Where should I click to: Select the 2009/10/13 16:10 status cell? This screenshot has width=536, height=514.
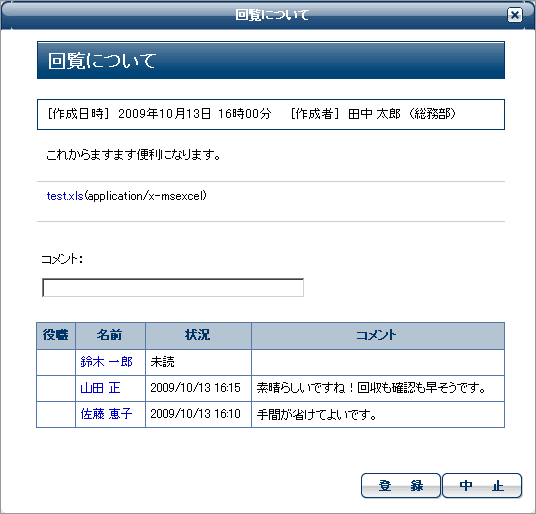(x=198, y=414)
